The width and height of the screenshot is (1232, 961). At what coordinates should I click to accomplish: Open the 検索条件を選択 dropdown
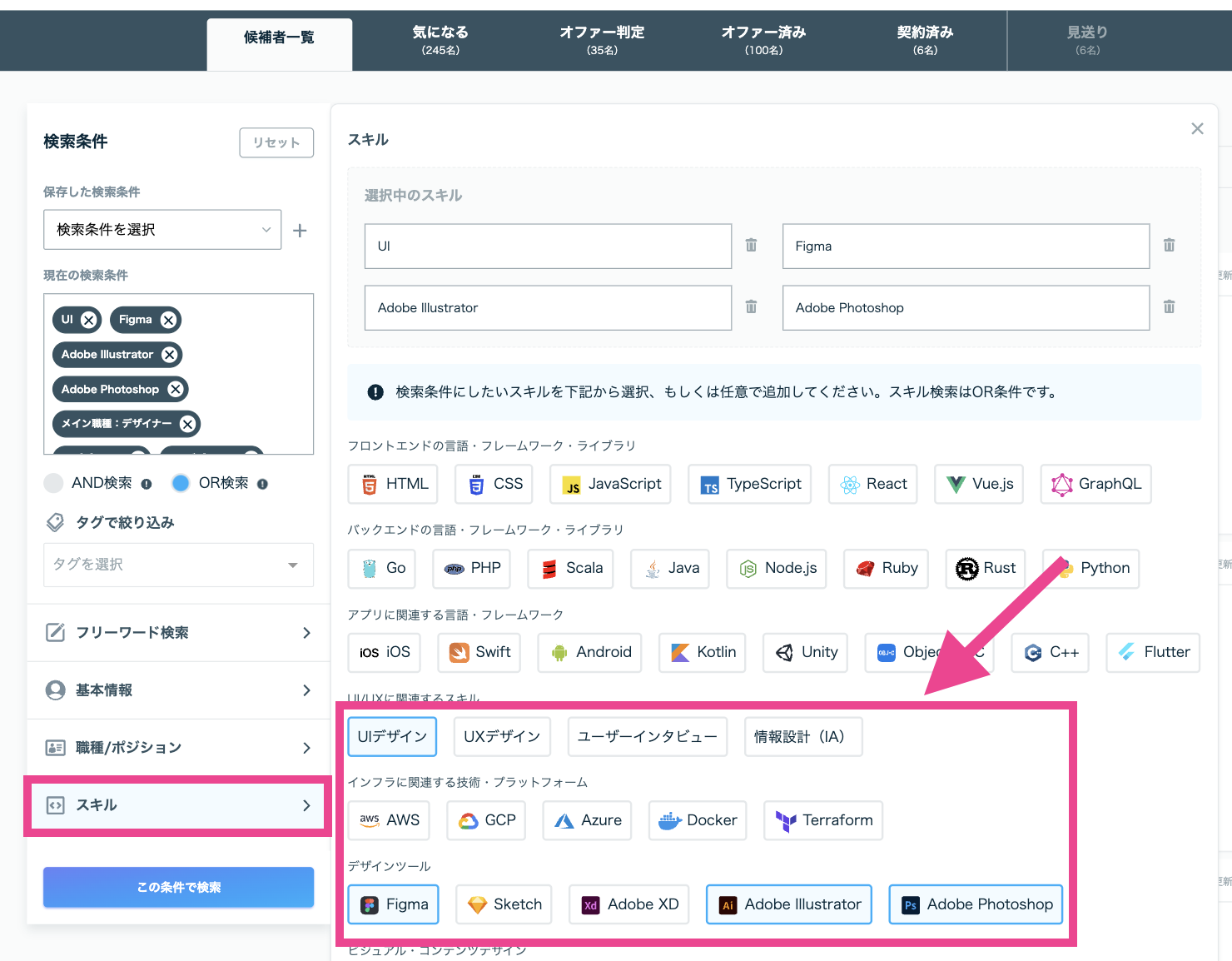pyautogui.click(x=162, y=230)
